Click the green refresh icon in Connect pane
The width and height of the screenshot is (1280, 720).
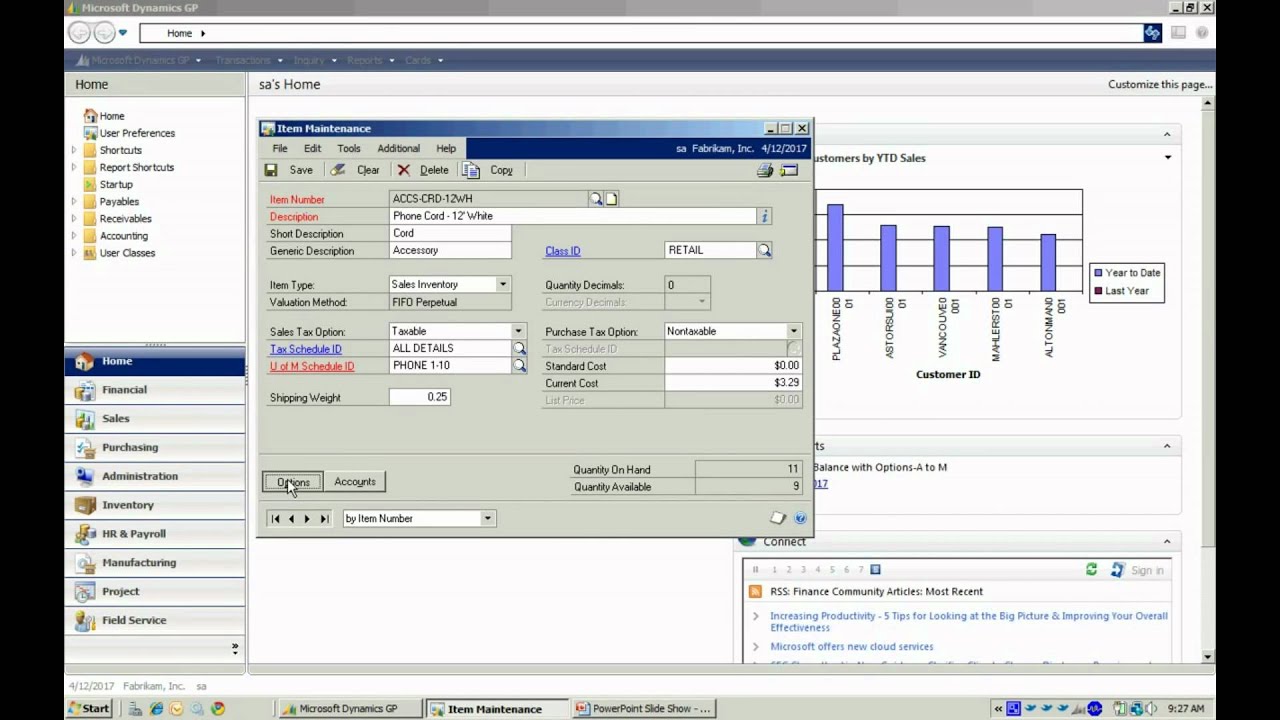click(1091, 569)
